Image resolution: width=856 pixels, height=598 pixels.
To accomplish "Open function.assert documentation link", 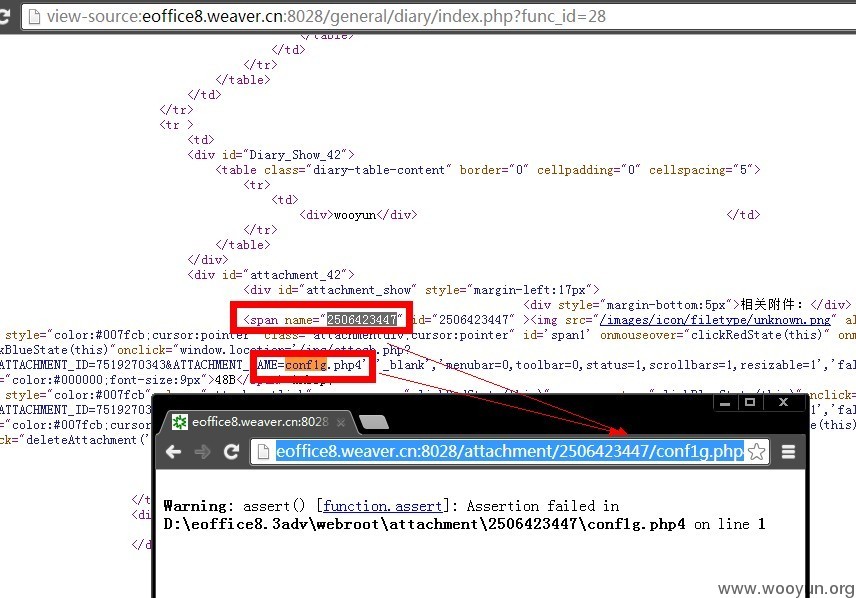I will pos(382,506).
